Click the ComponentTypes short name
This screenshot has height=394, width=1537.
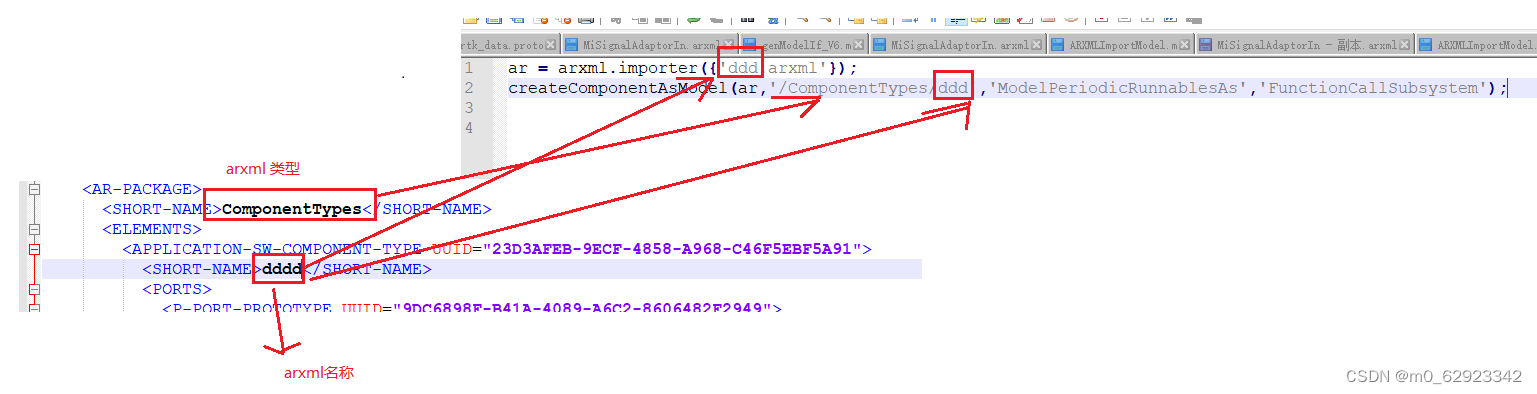coord(291,209)
